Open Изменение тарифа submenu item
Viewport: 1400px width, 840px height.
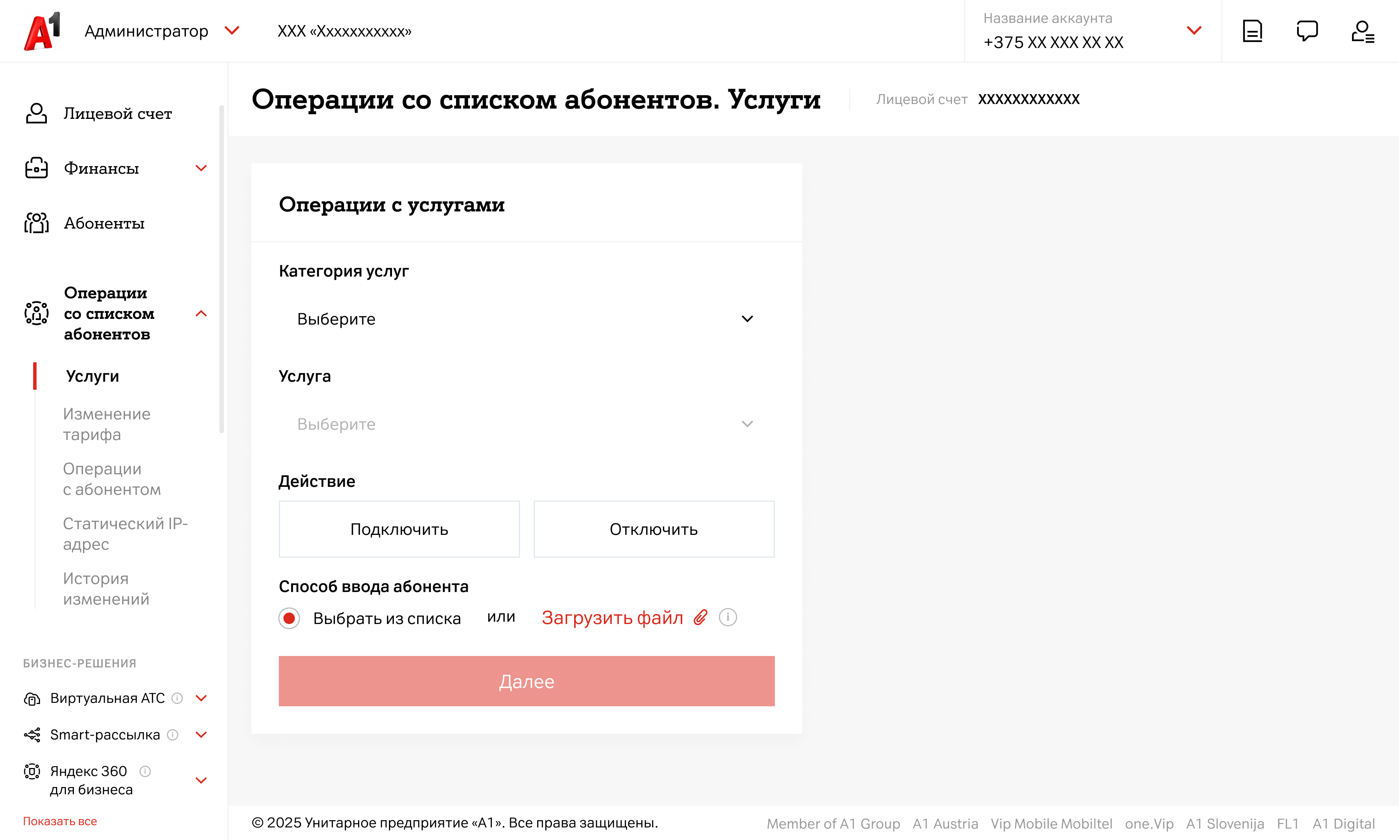click(x=107, y=424)
